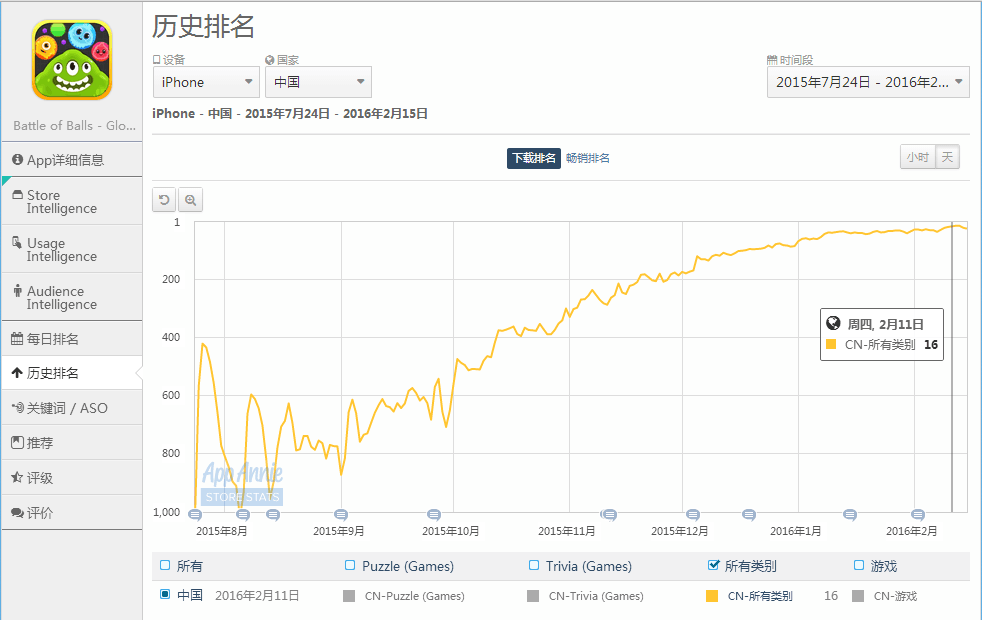Image resolution: width=982 pixels, height=620 pixels.
Task: Open Usage Intelligence in sidebar
Action: [x=71, y=250]
